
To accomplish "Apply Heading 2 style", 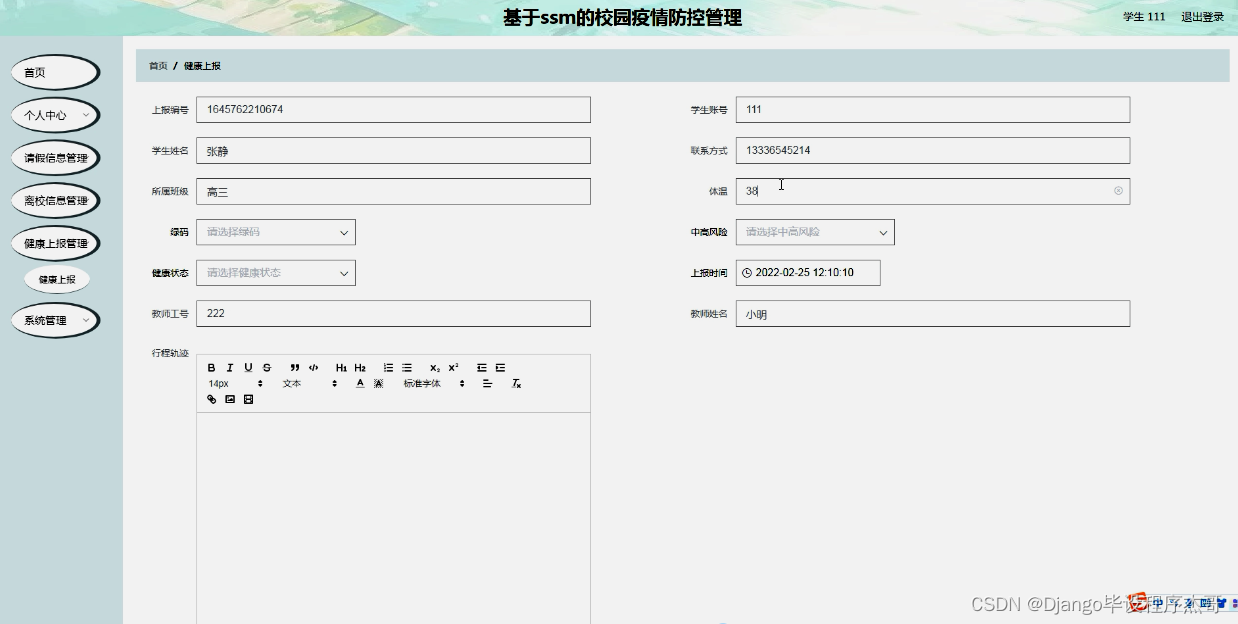I will click(x=360, y=368).
